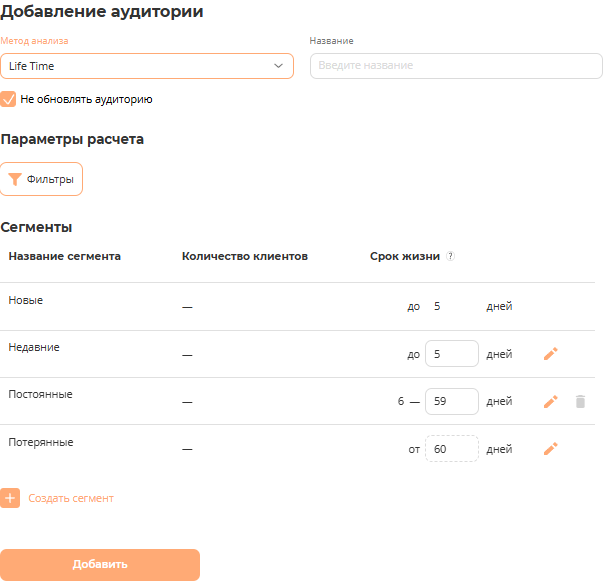The width and height of the screenshot is (608, 583).
Task: Click the days field showing 60
Action: pyautogui.click(x=451, y=449)
